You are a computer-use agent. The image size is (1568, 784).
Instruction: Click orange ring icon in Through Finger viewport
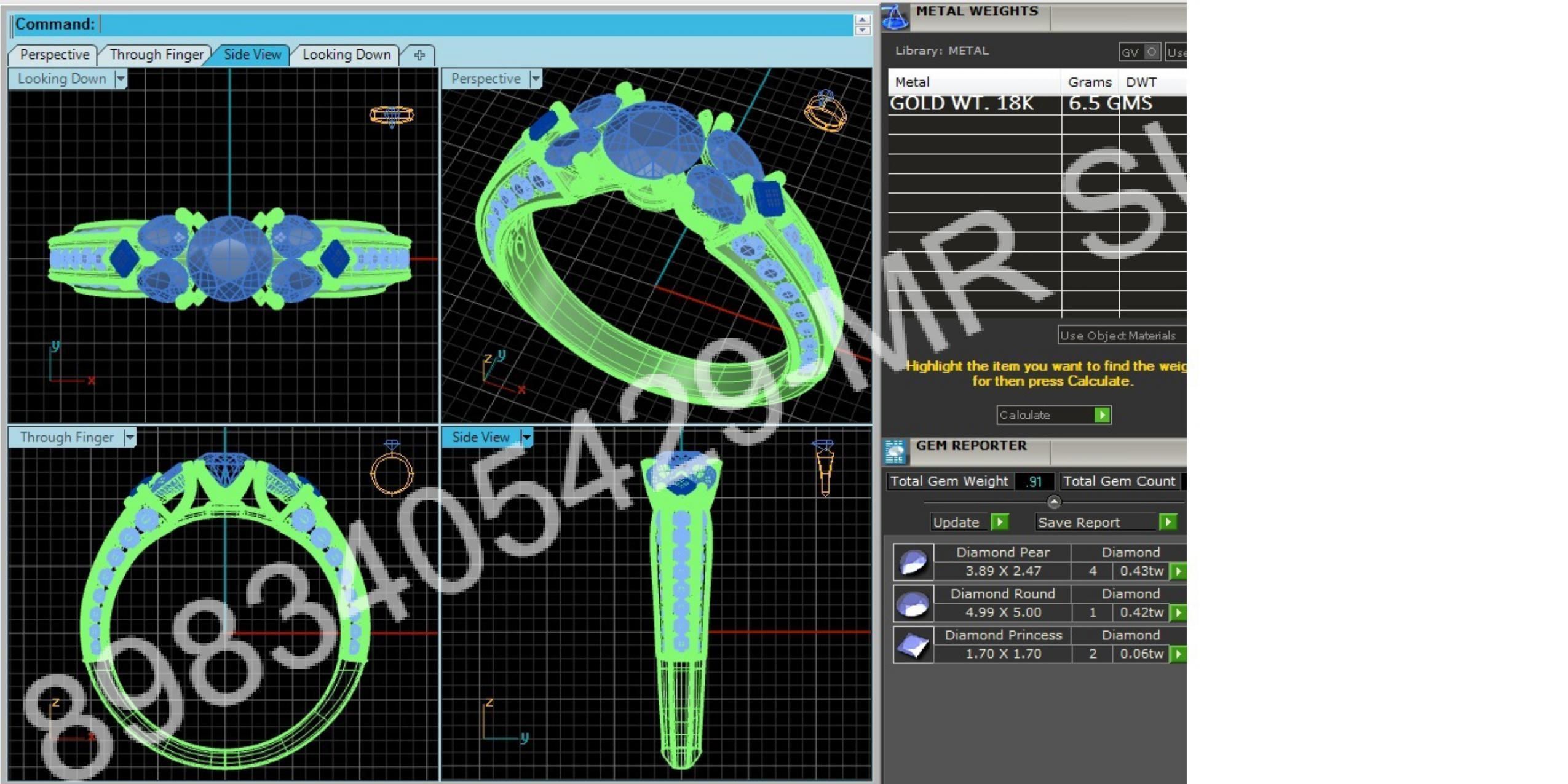(x=392, y=467)
